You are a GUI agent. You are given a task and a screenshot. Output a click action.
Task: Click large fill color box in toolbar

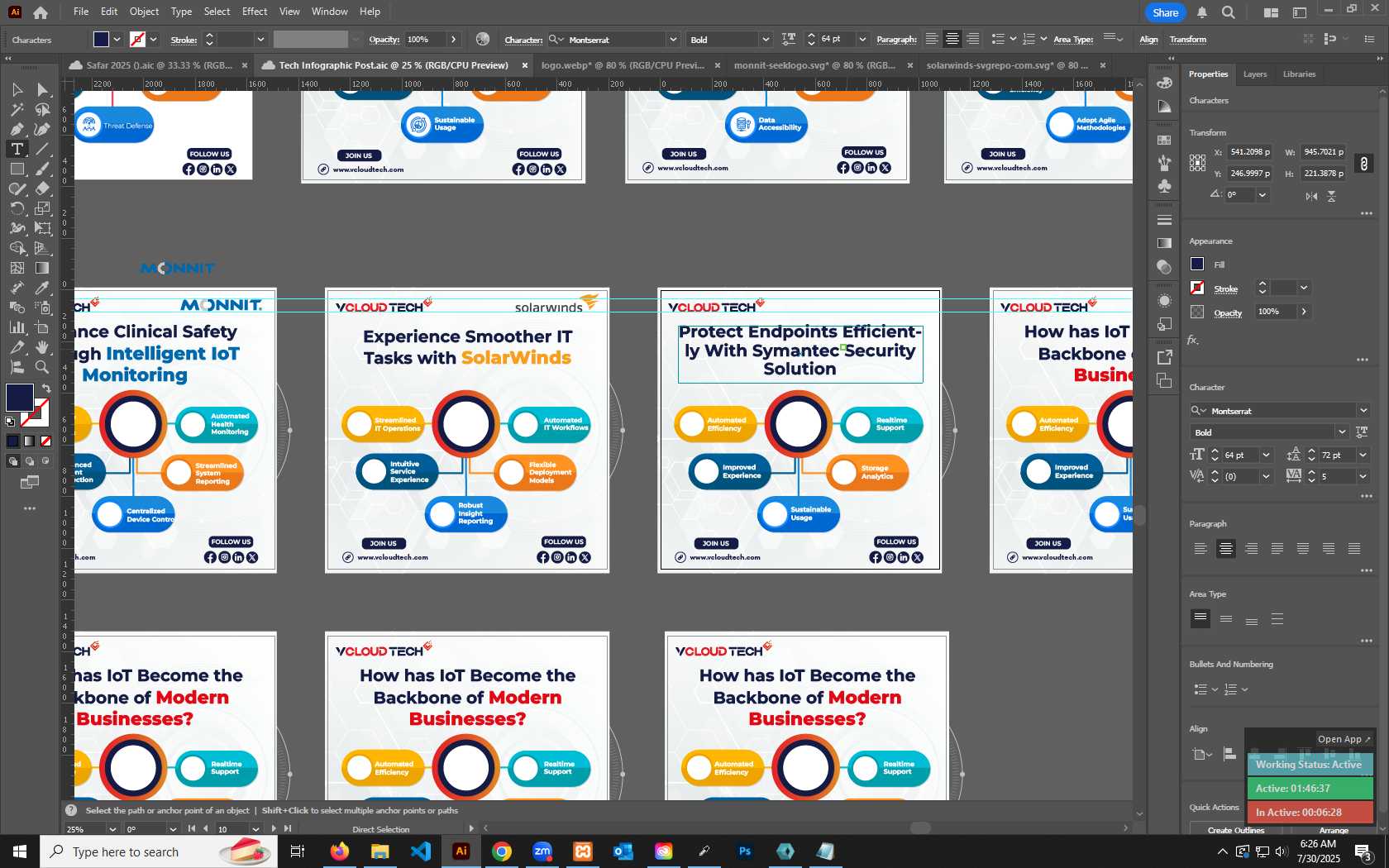click(x=19, y=398)
